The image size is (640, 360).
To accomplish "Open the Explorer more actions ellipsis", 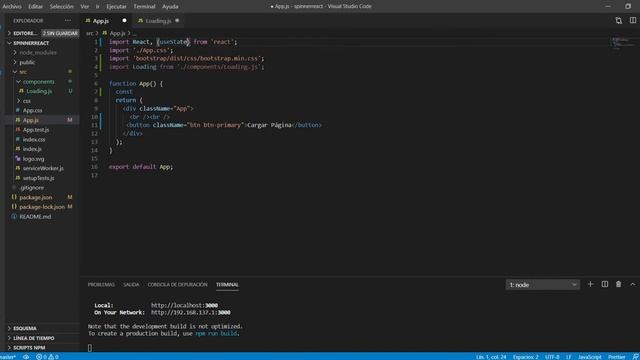I will [x=68, y=20].
